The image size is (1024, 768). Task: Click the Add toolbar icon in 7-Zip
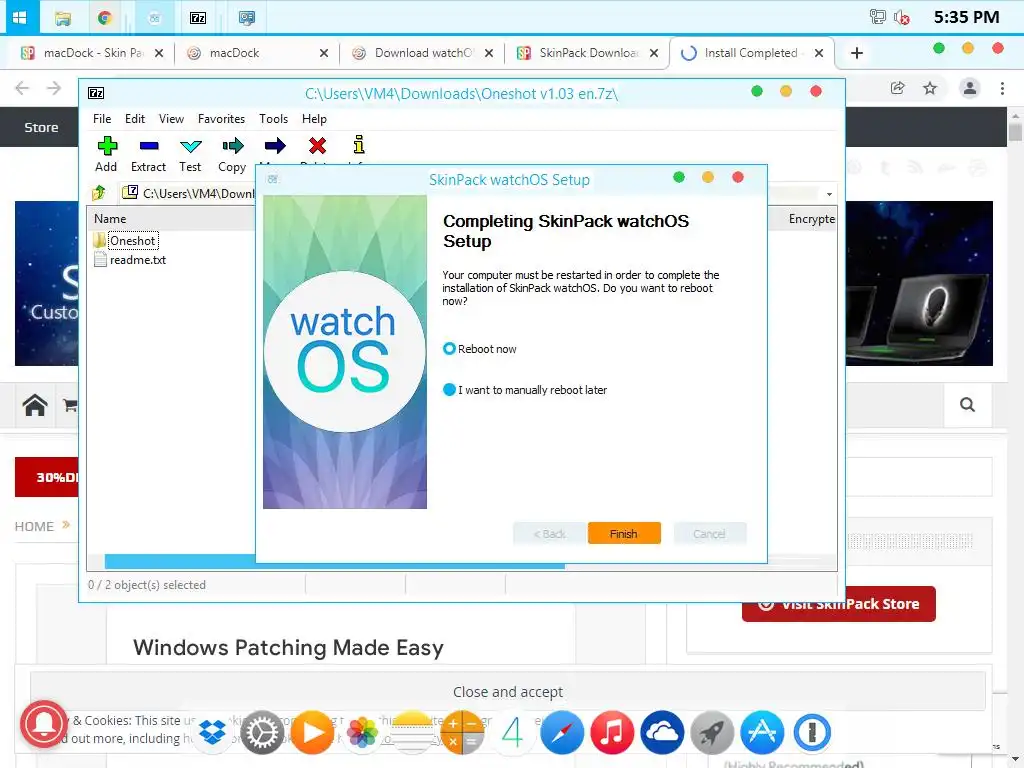point(106,146)
